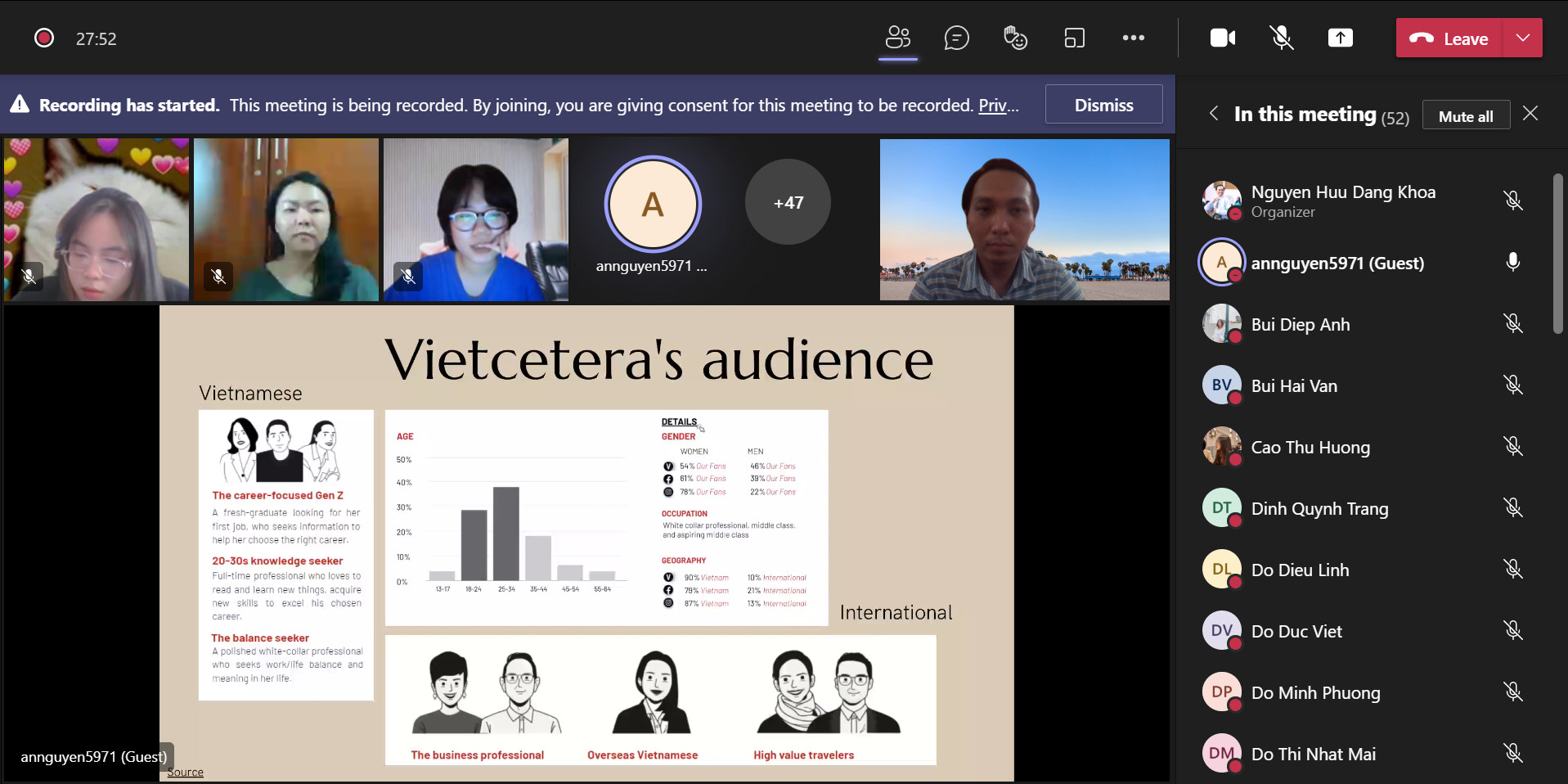1568x784 pixels.
Task: Open the Source link on the slide
Action: pyautogui.click(x=186, y=772)
